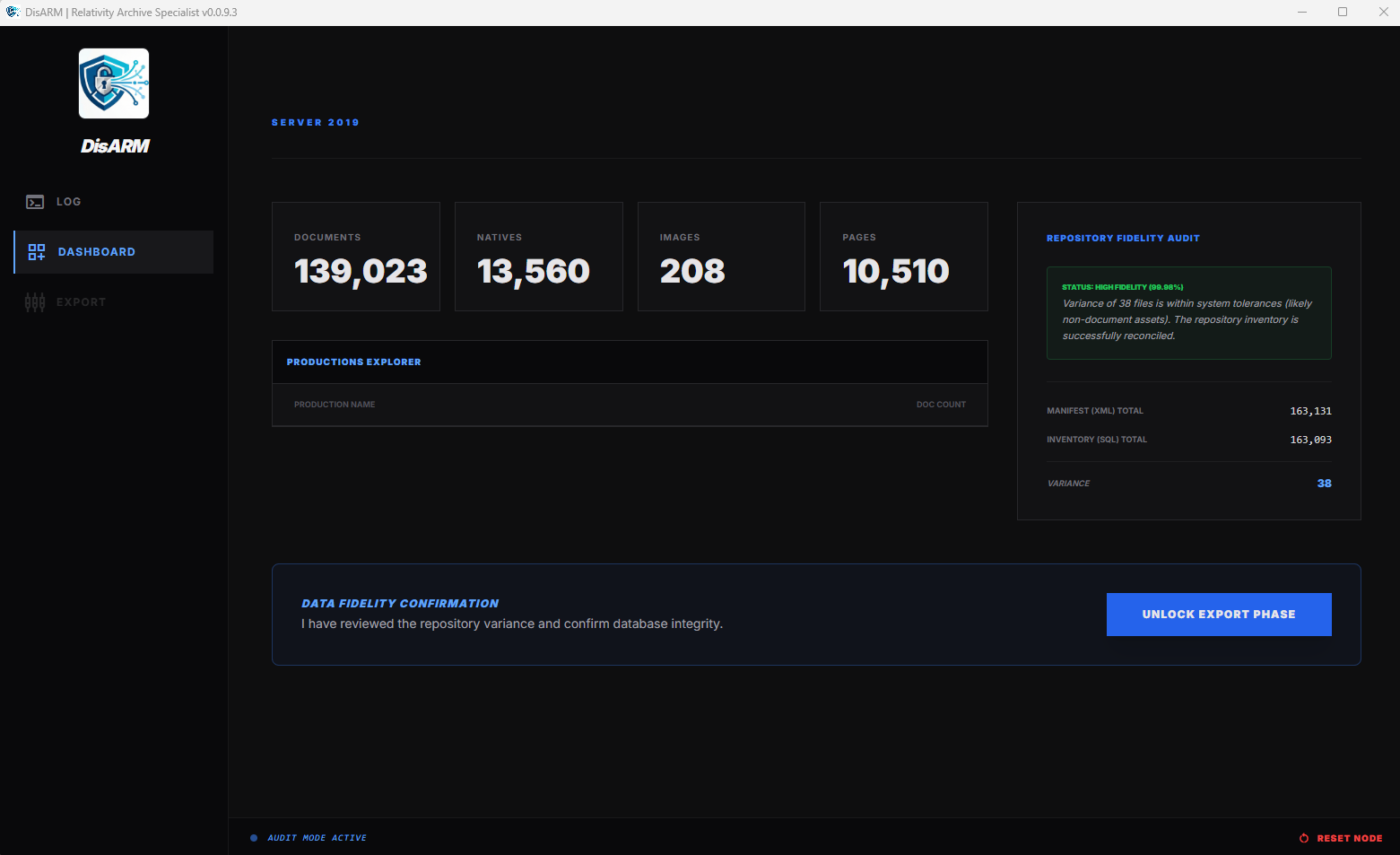Open the Export section
Screen dimensions: 1400x855
114,302
